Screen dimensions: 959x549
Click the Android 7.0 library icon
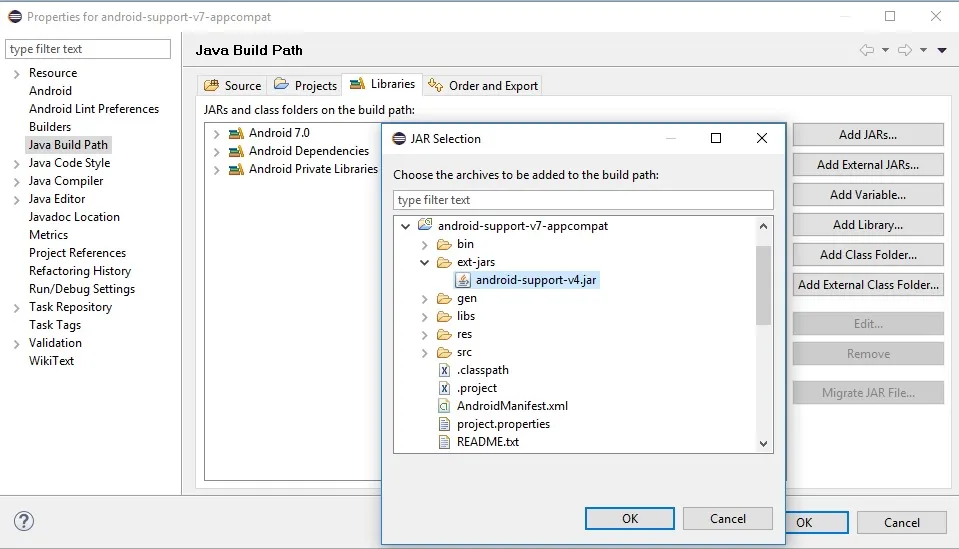coord(236,133)
